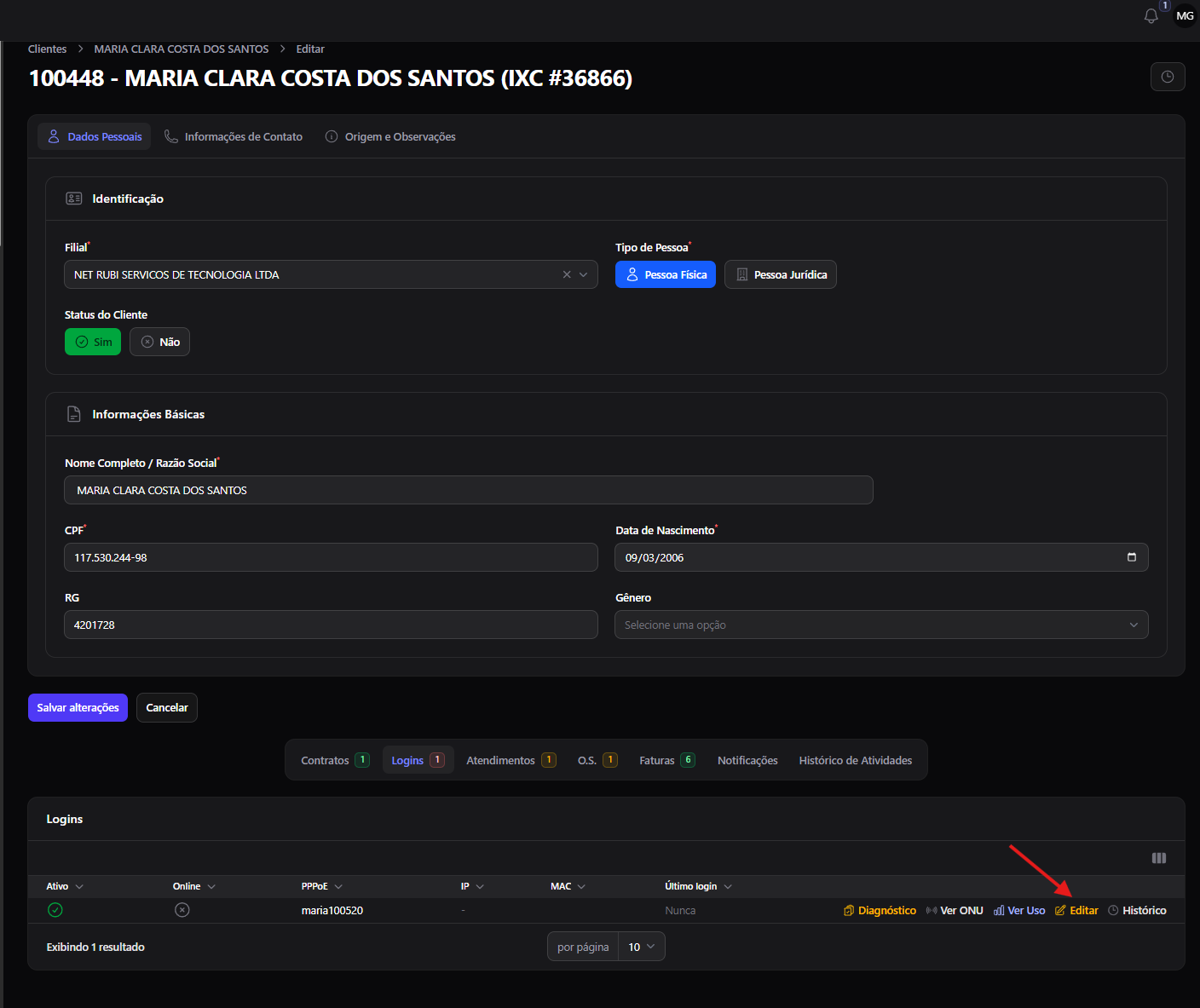The width and height of the screenshot is (1200, 1008).
Task: Open the history clock icon beside title
Action: pyautogui.click(x=1168, y=77)
